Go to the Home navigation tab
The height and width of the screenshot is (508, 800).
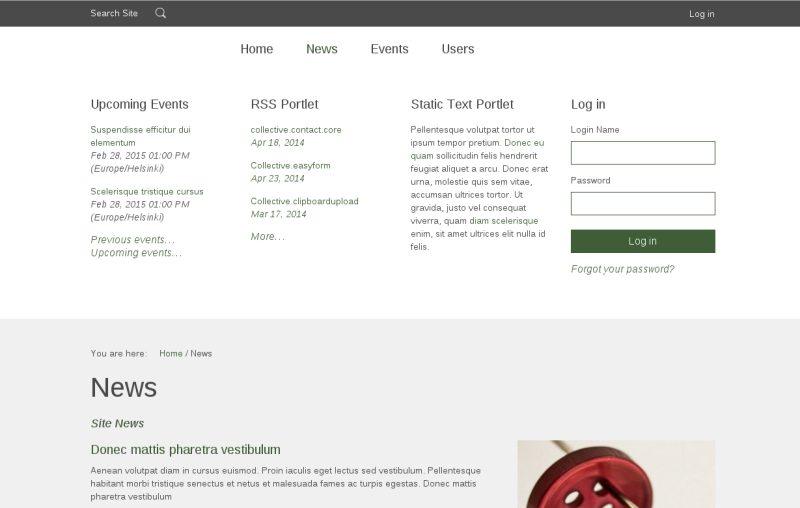tap(257, 49)
